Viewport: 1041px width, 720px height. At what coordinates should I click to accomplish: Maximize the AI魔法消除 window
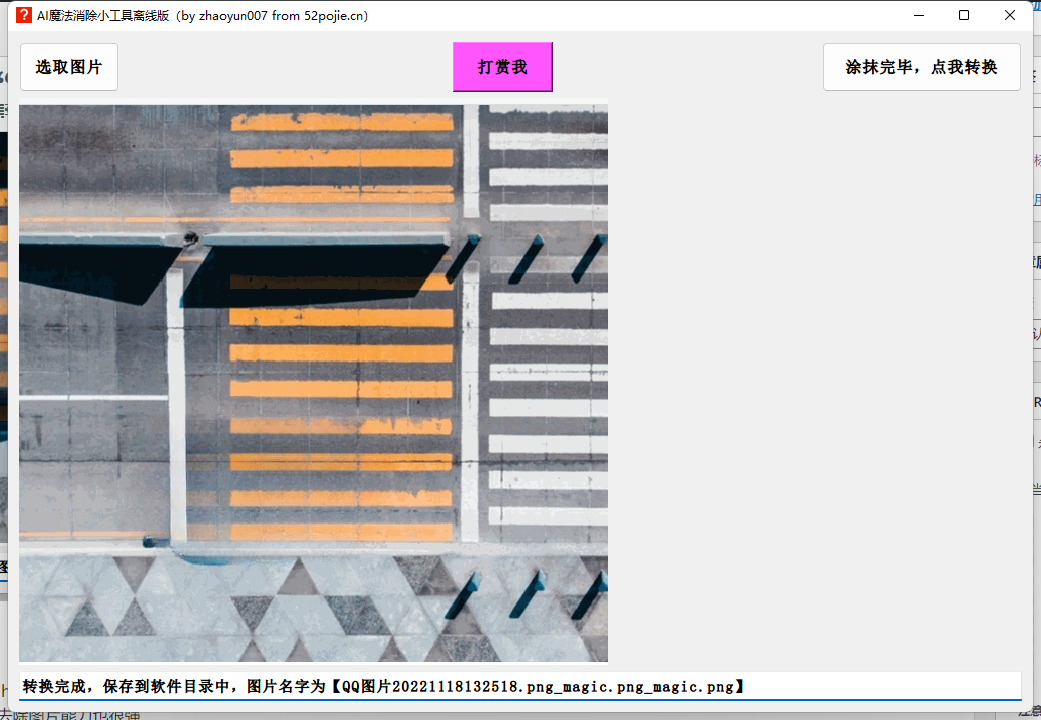(x=964, y=15)
